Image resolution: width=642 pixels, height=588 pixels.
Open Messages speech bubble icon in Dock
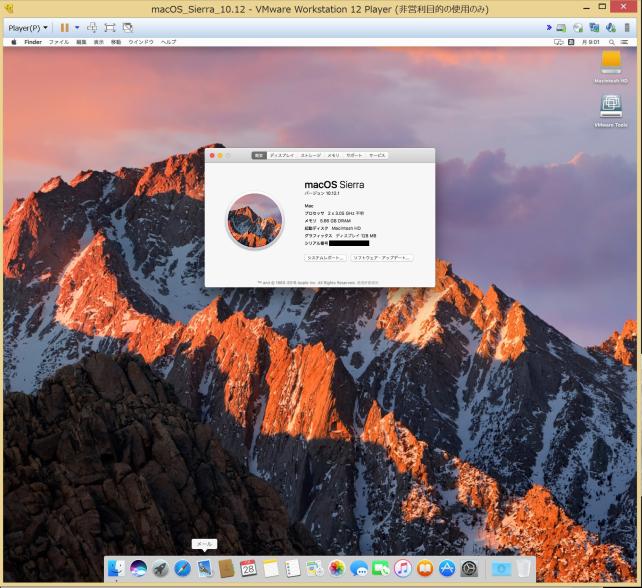coord(359,568)
